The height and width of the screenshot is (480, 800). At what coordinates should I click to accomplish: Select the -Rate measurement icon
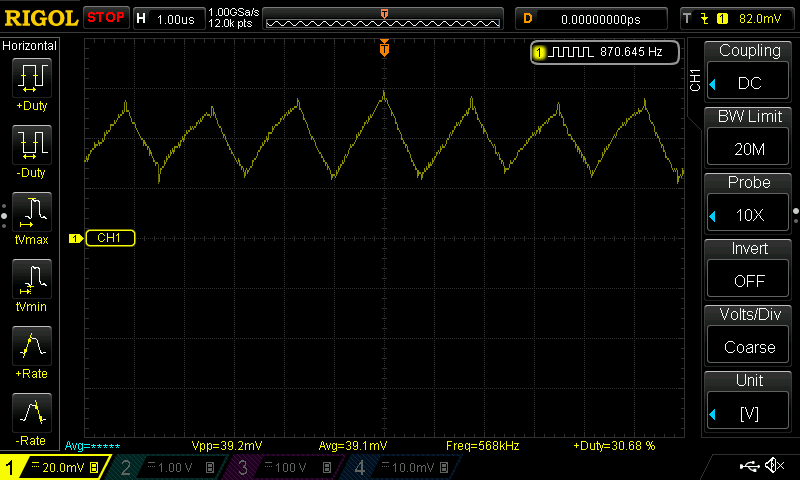[x=32, y=413]
